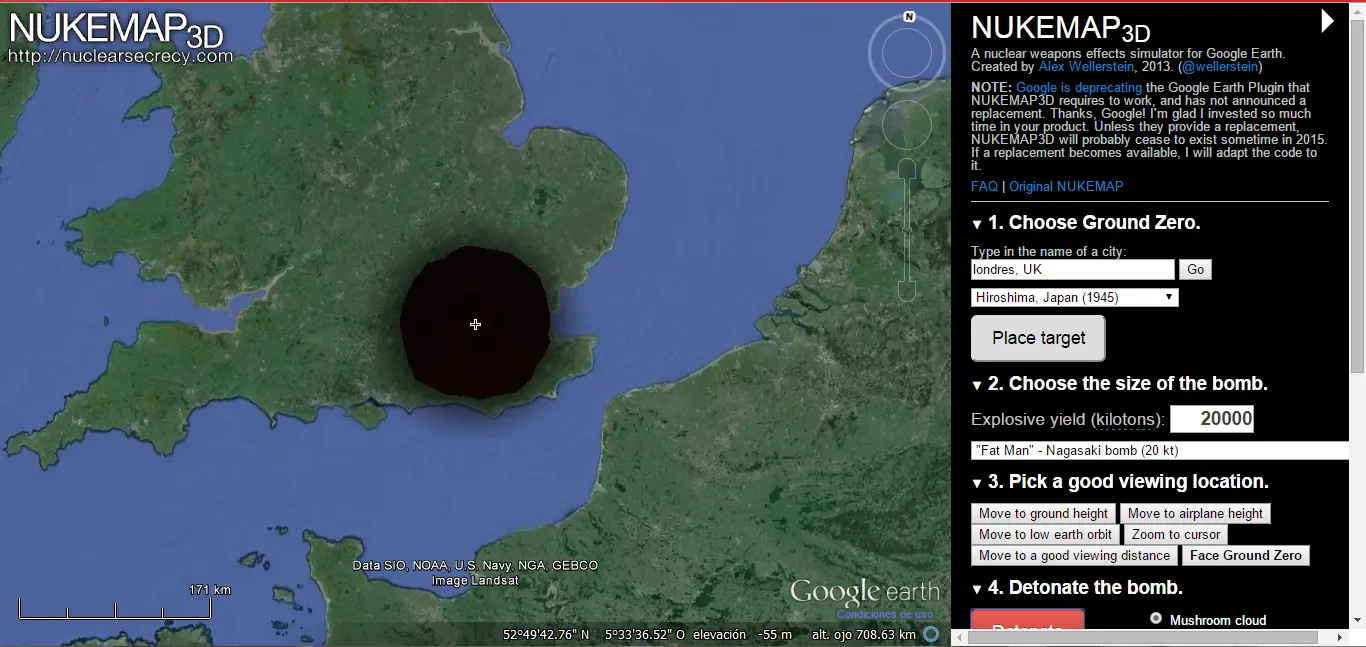Screen dimensions: 1366x647
Task: Click the zoom-in end of the zoom slider
Action: coord(907,170)
